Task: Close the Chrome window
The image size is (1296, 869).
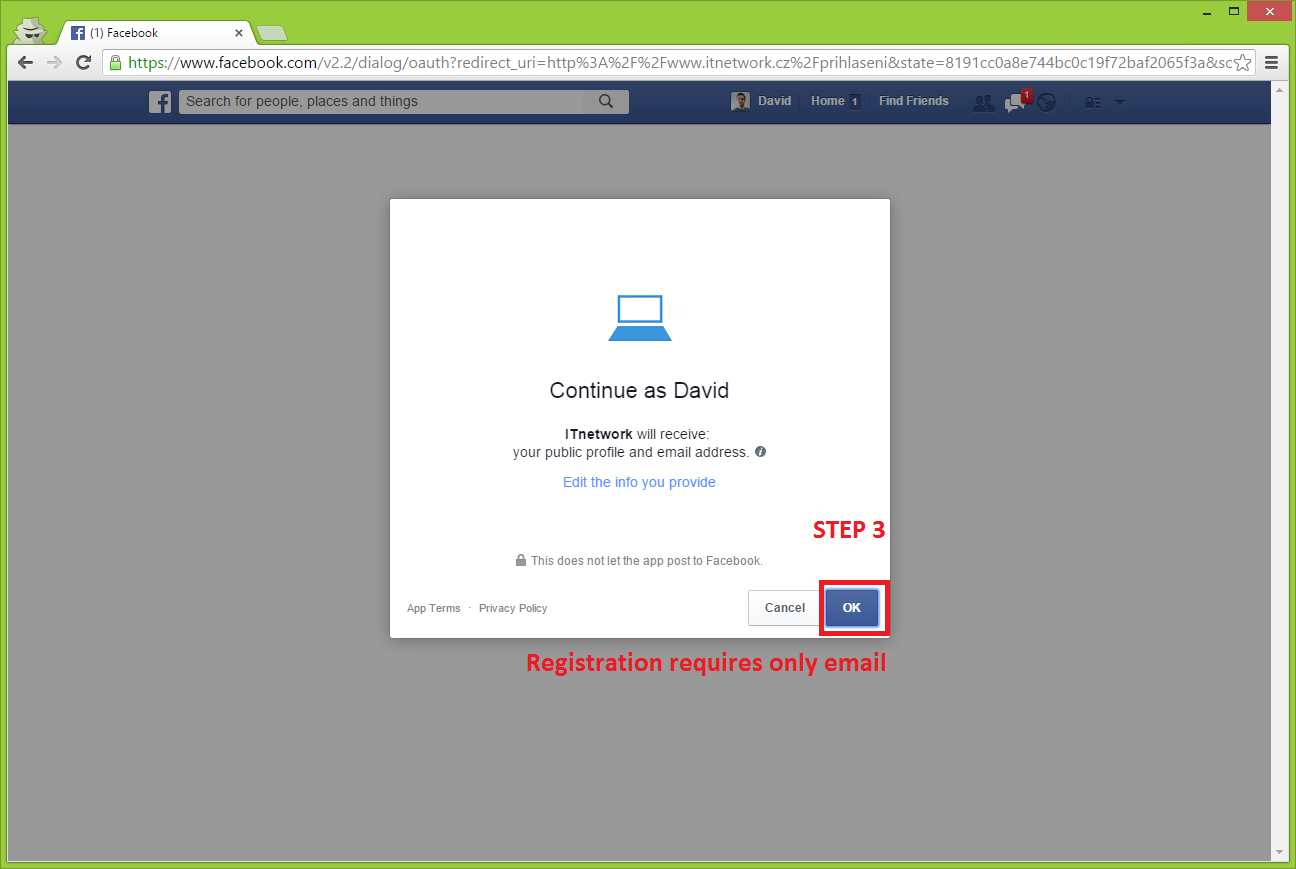Action: [1268, 11]
